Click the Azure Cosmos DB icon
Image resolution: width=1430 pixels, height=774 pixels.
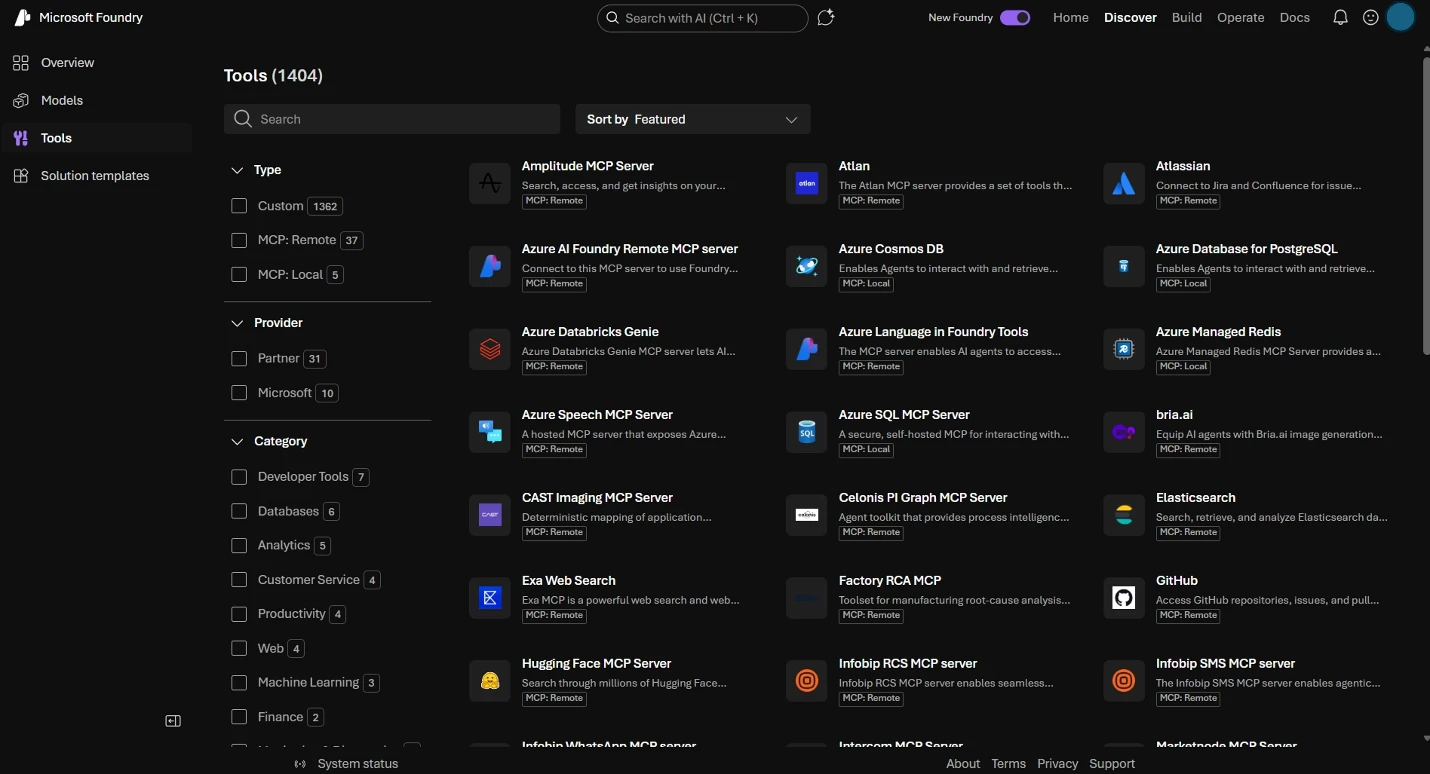click(807, 266)
